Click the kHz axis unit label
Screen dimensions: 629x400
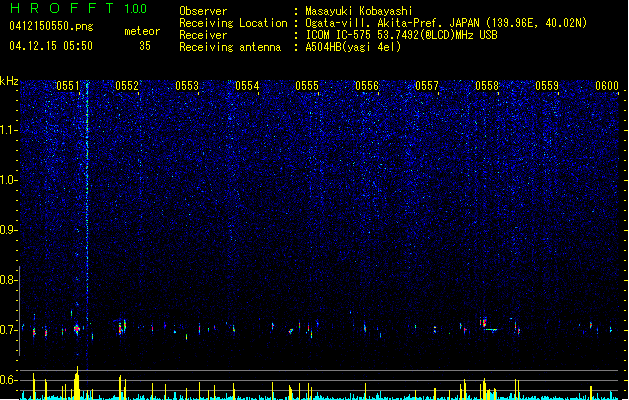tap(9, 81)
